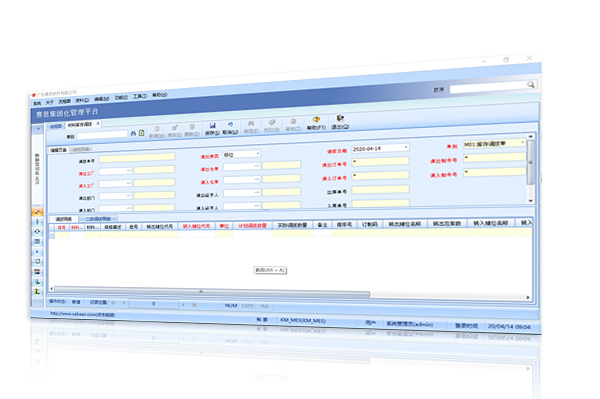The height and width of the screenshot is (399, 600).
Task: Click the Cancel (取消) undo arrow icon
Action: click(230, 125)
